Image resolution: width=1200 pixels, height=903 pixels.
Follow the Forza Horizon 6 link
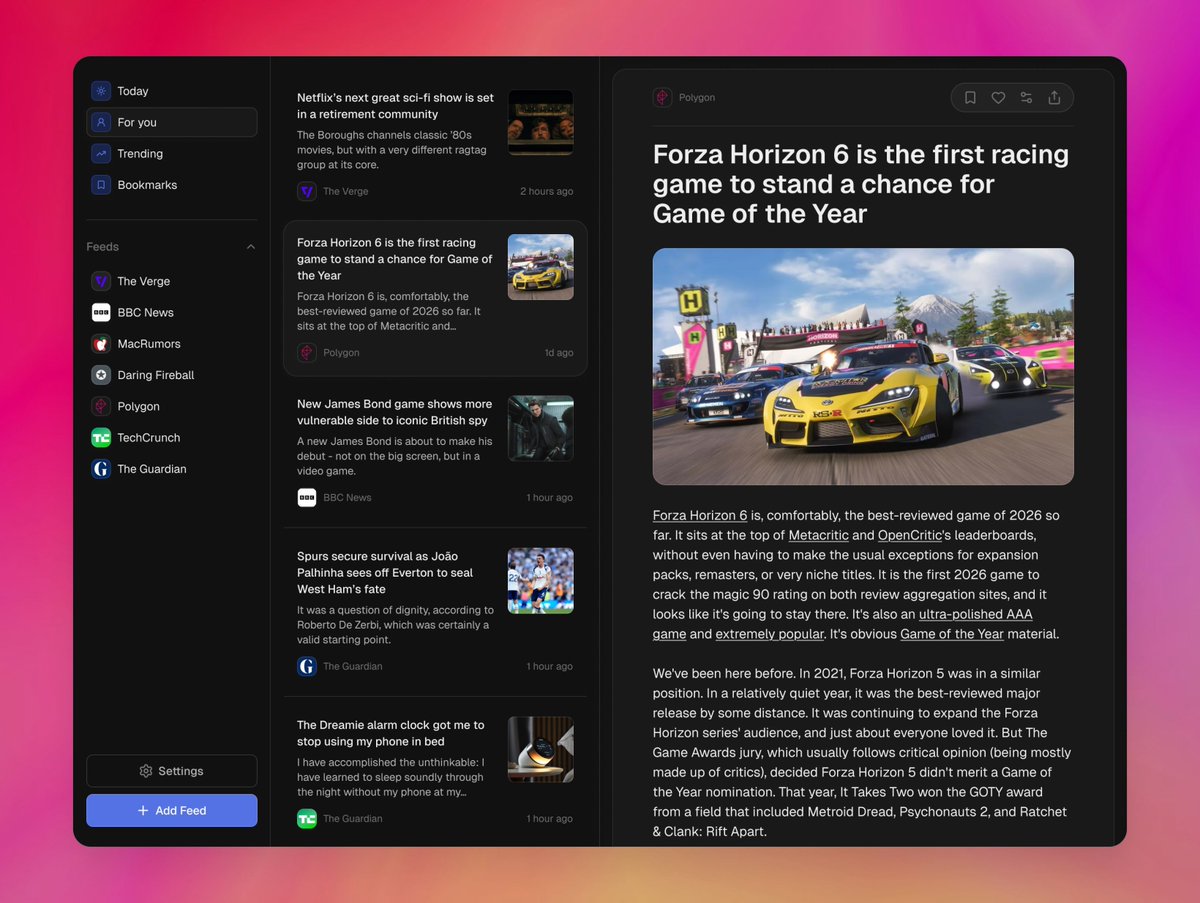coord(700,516)
